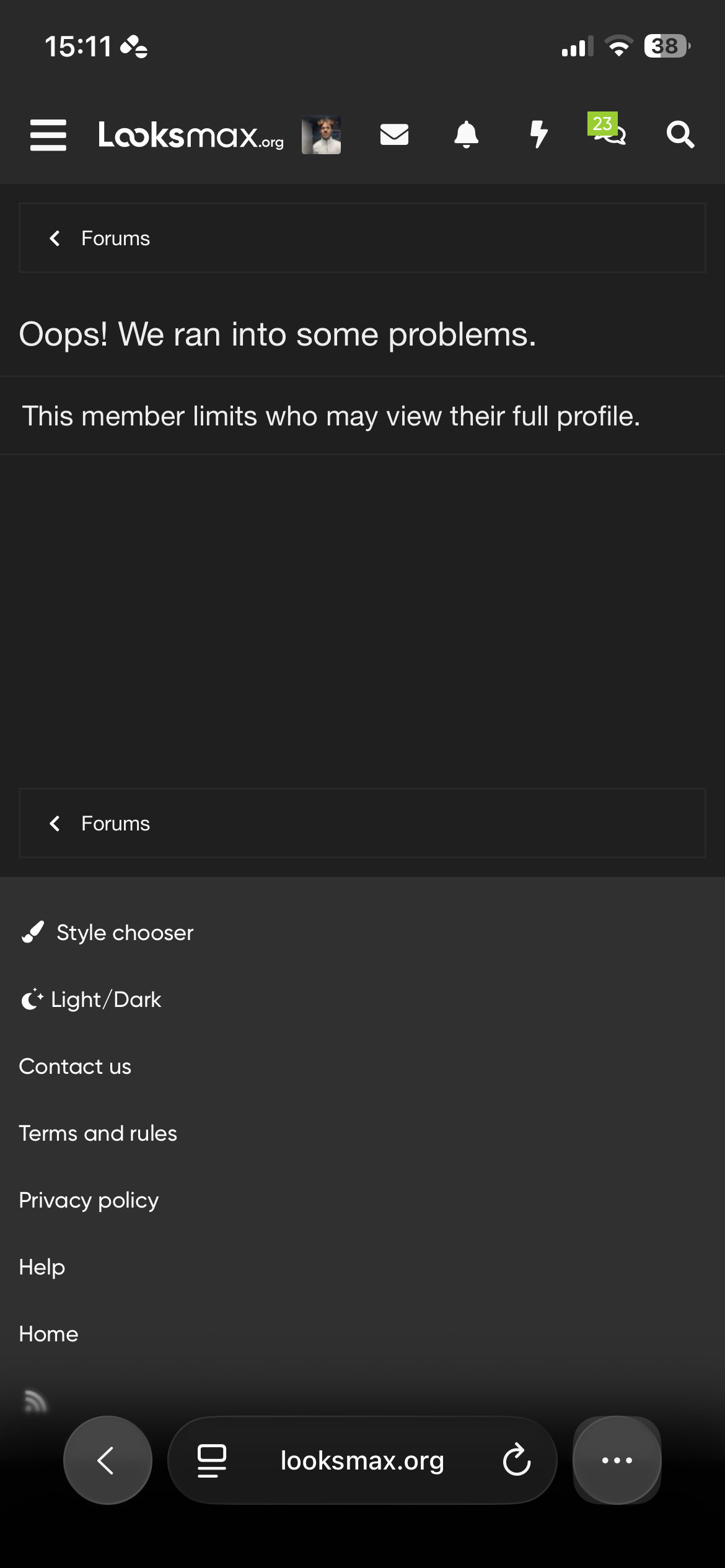Open the alerts bell icon
The height and width of the screenshot is (1568, 725).
[x=467, y=134]
